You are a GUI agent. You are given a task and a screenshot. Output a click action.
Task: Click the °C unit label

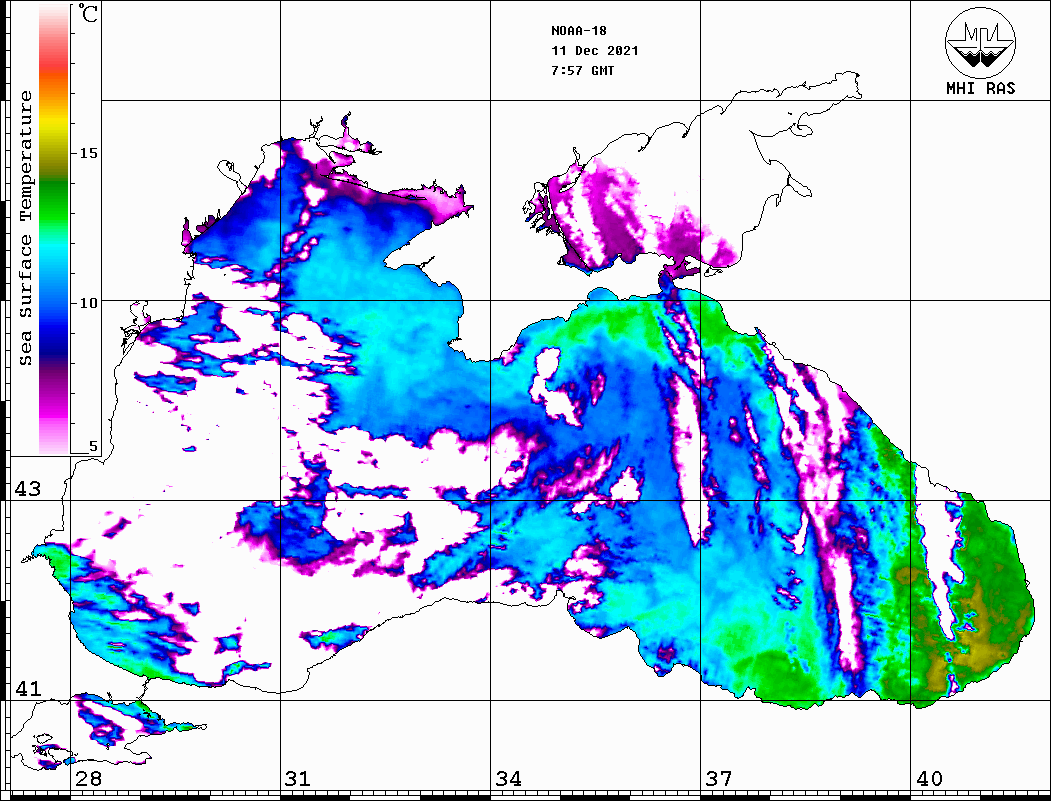(x=88, y=13)
